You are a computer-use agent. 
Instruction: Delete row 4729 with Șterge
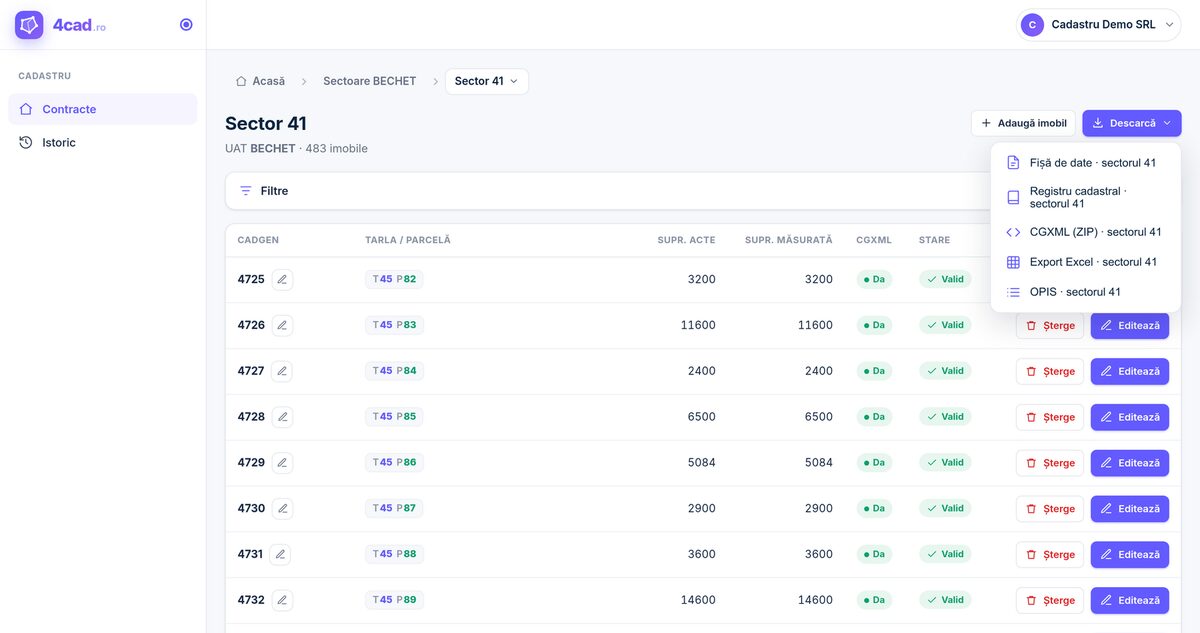(x=1050, y=463)
